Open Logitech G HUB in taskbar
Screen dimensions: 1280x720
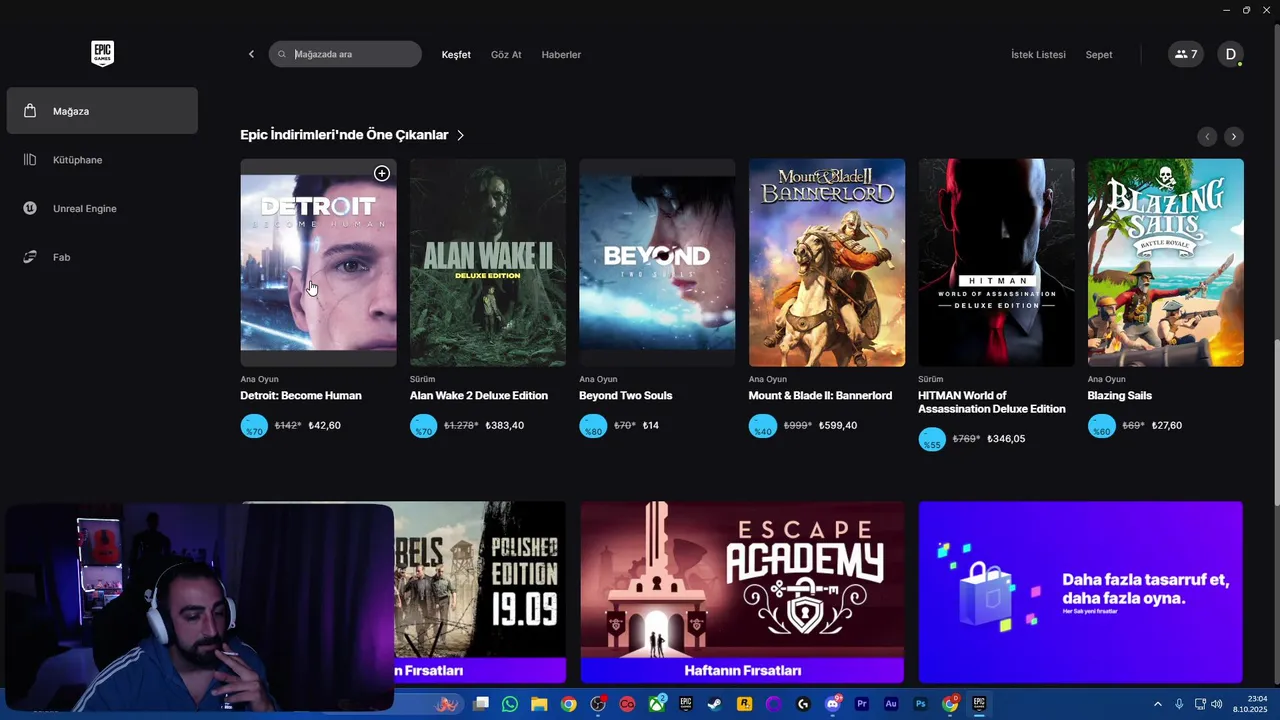click(803, 704)
